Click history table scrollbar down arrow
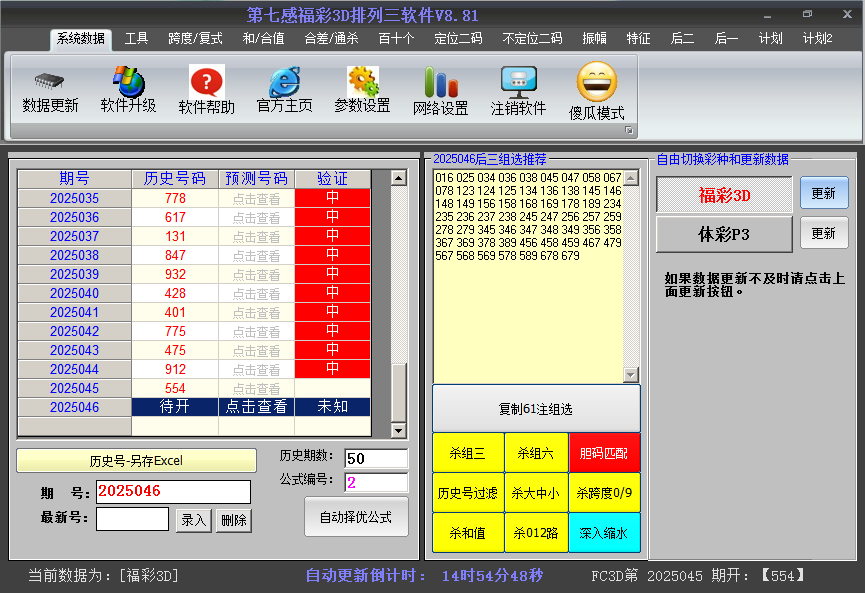Viewport: 865px width, 593px height. [398, 430]
